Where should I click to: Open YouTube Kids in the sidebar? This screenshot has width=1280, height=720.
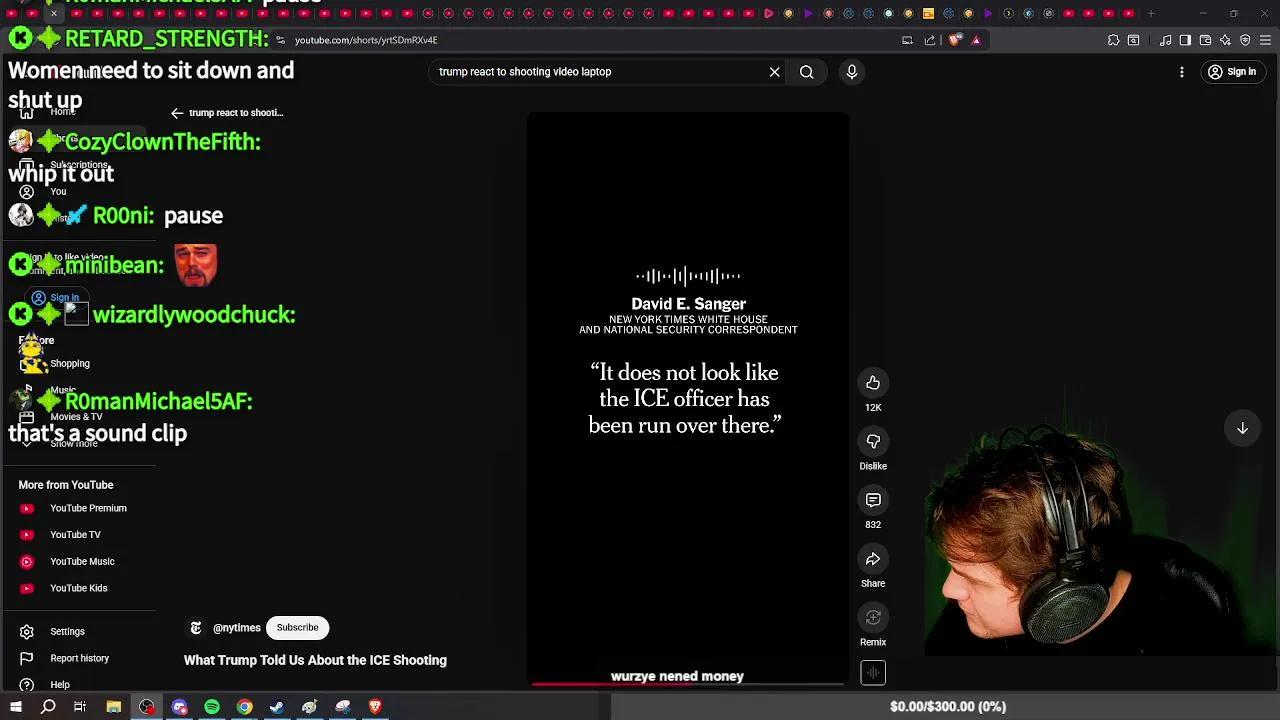pyautogui.click(x=78, y=588)
